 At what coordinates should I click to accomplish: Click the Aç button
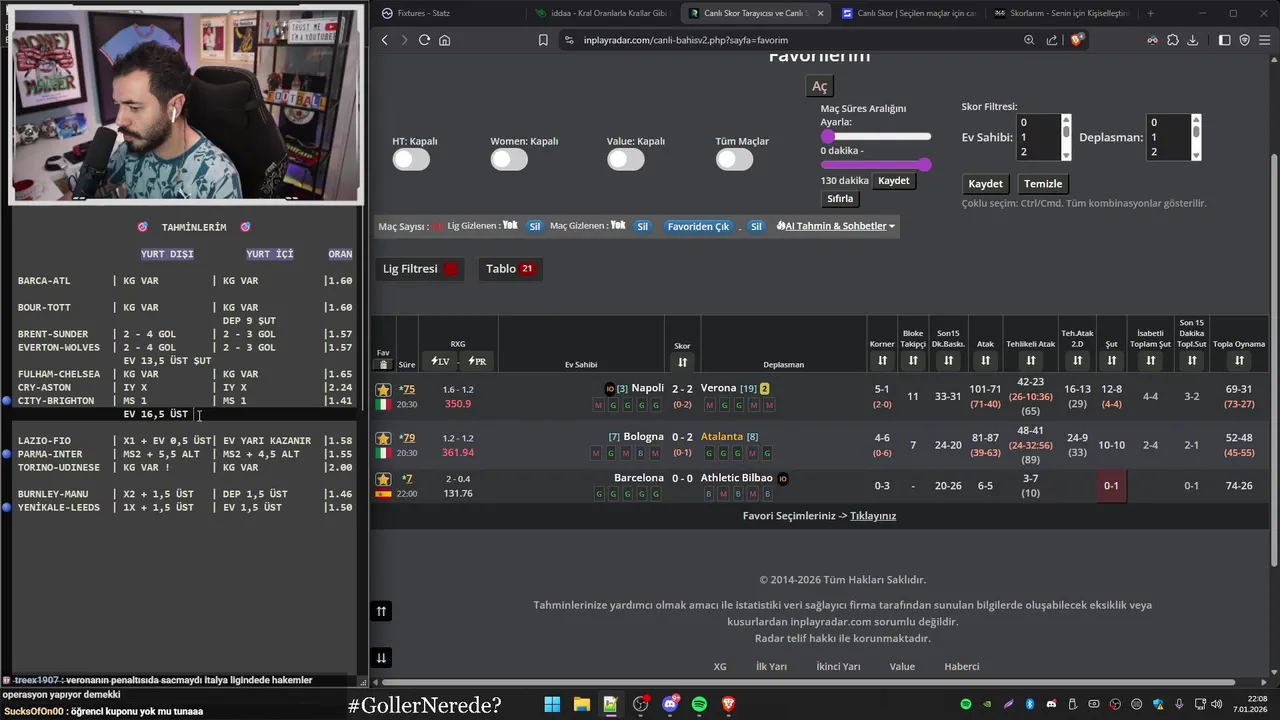click(819, 86)
